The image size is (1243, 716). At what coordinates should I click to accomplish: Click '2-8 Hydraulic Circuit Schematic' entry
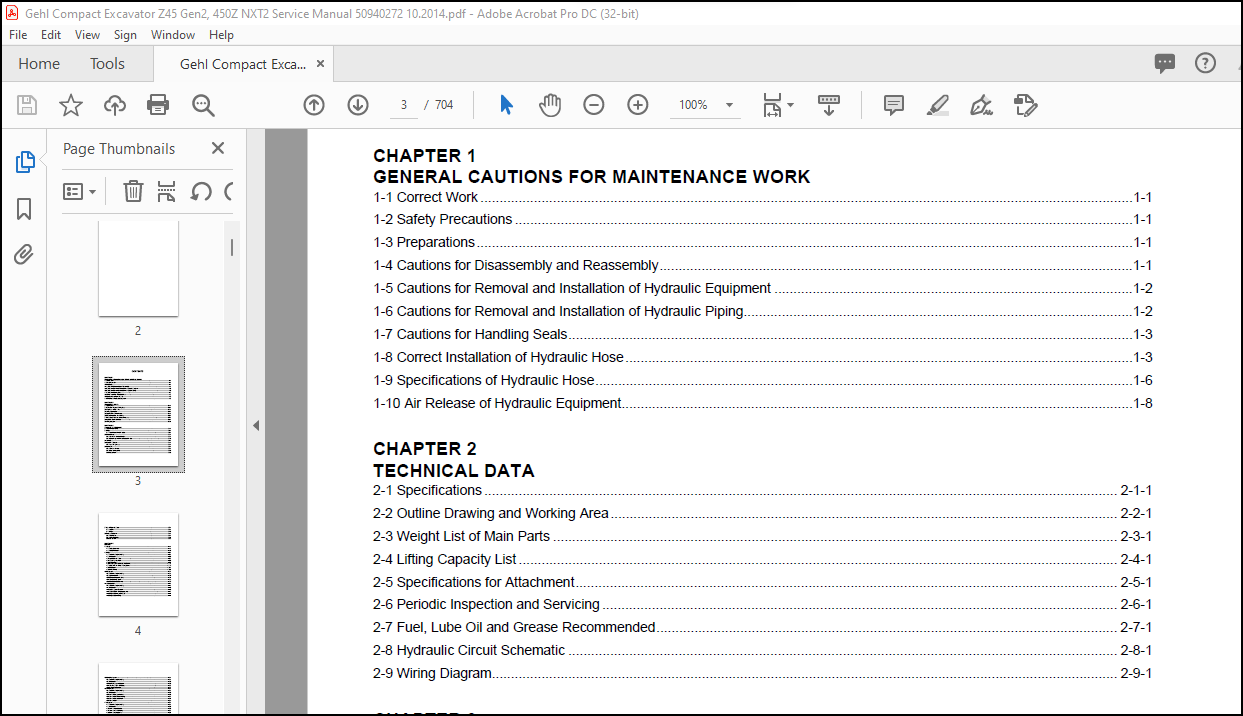click(762, 650)
